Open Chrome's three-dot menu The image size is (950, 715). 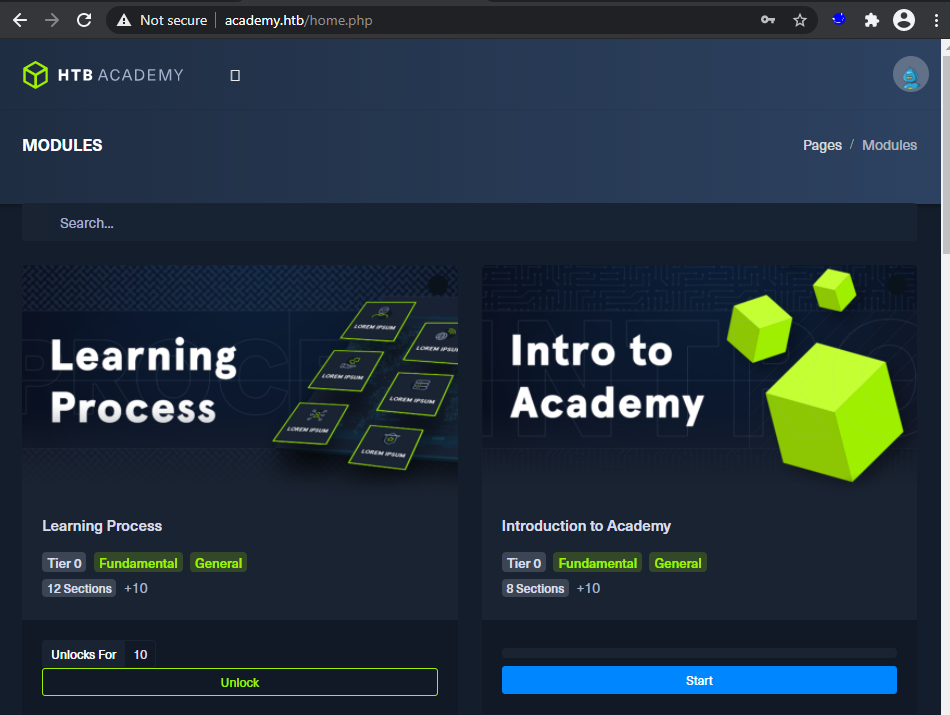[x=936, y=21]
